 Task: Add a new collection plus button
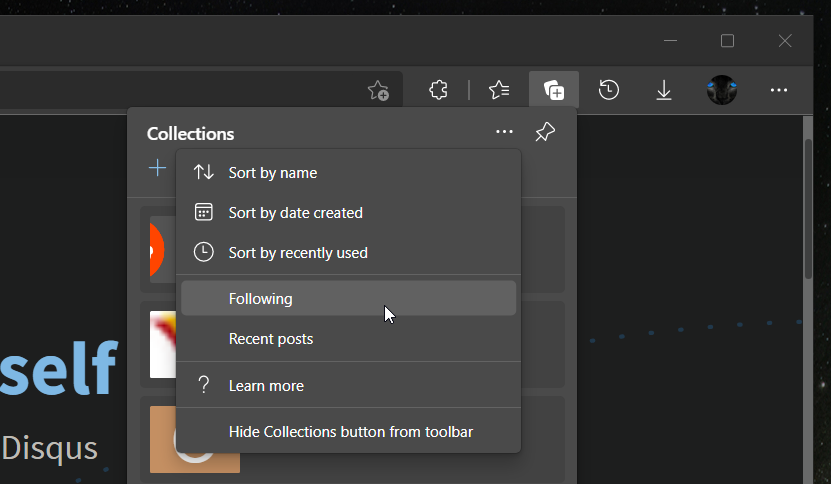click(157, 168)
